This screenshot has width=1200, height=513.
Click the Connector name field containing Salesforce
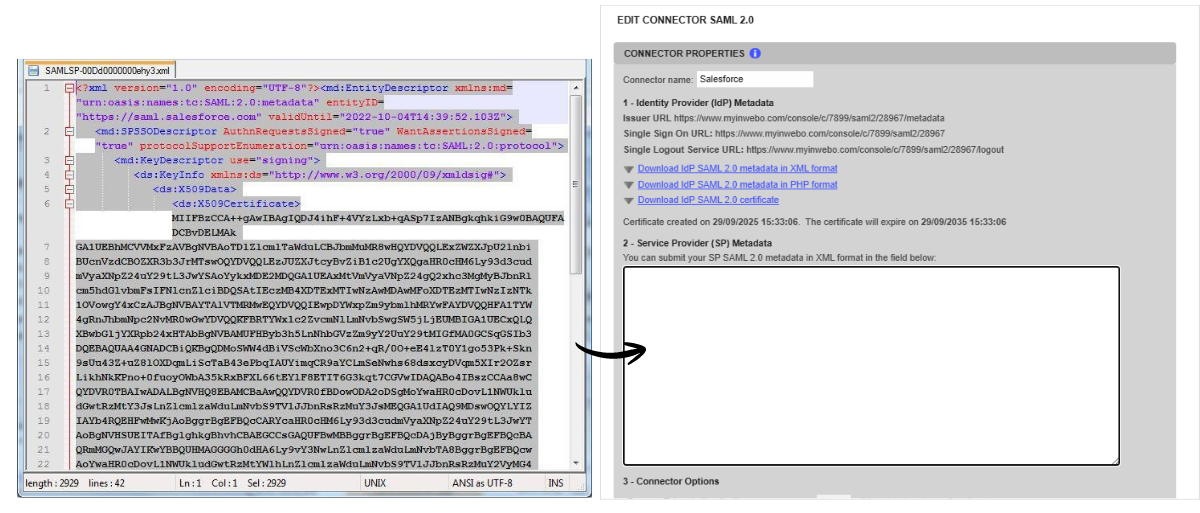point(755,79)
